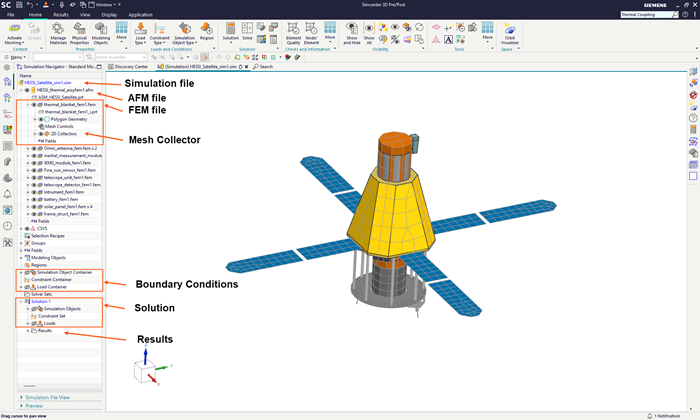
Task: Click the 1 Notification bell in the status bar
Action: tap(650, 416)
